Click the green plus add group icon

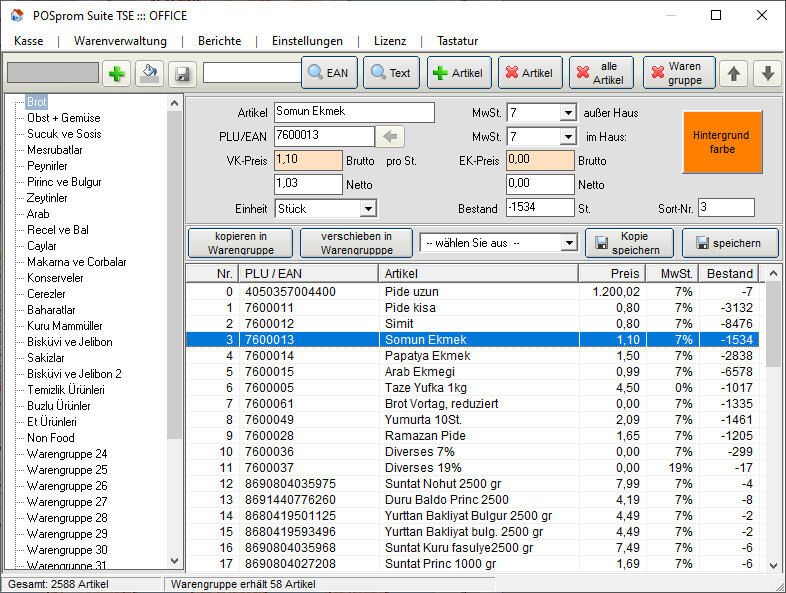118,73
